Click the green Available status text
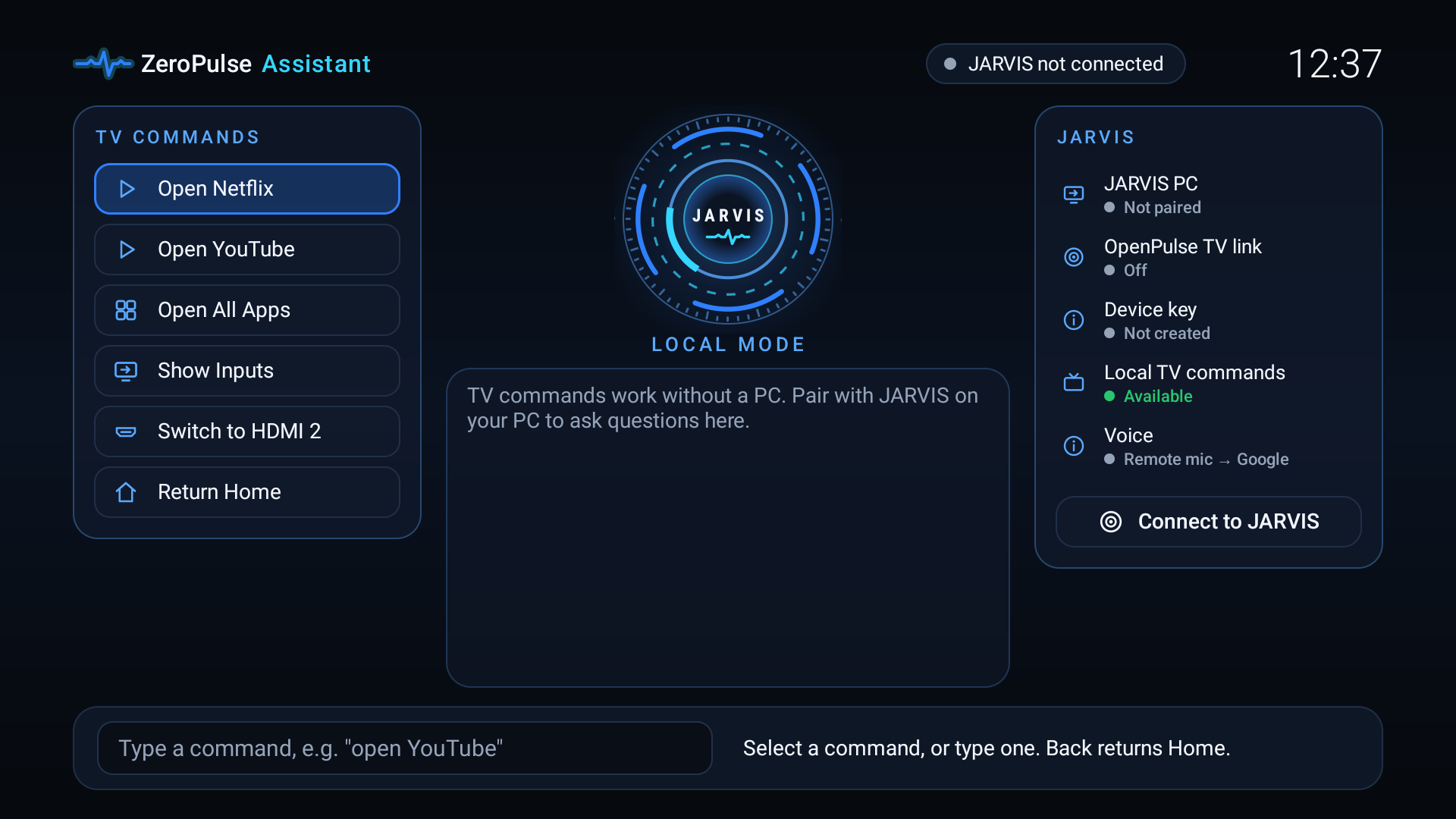The height and width of the screenshot is (819, 1456). pyautogui.click(x=1158, y=397)
